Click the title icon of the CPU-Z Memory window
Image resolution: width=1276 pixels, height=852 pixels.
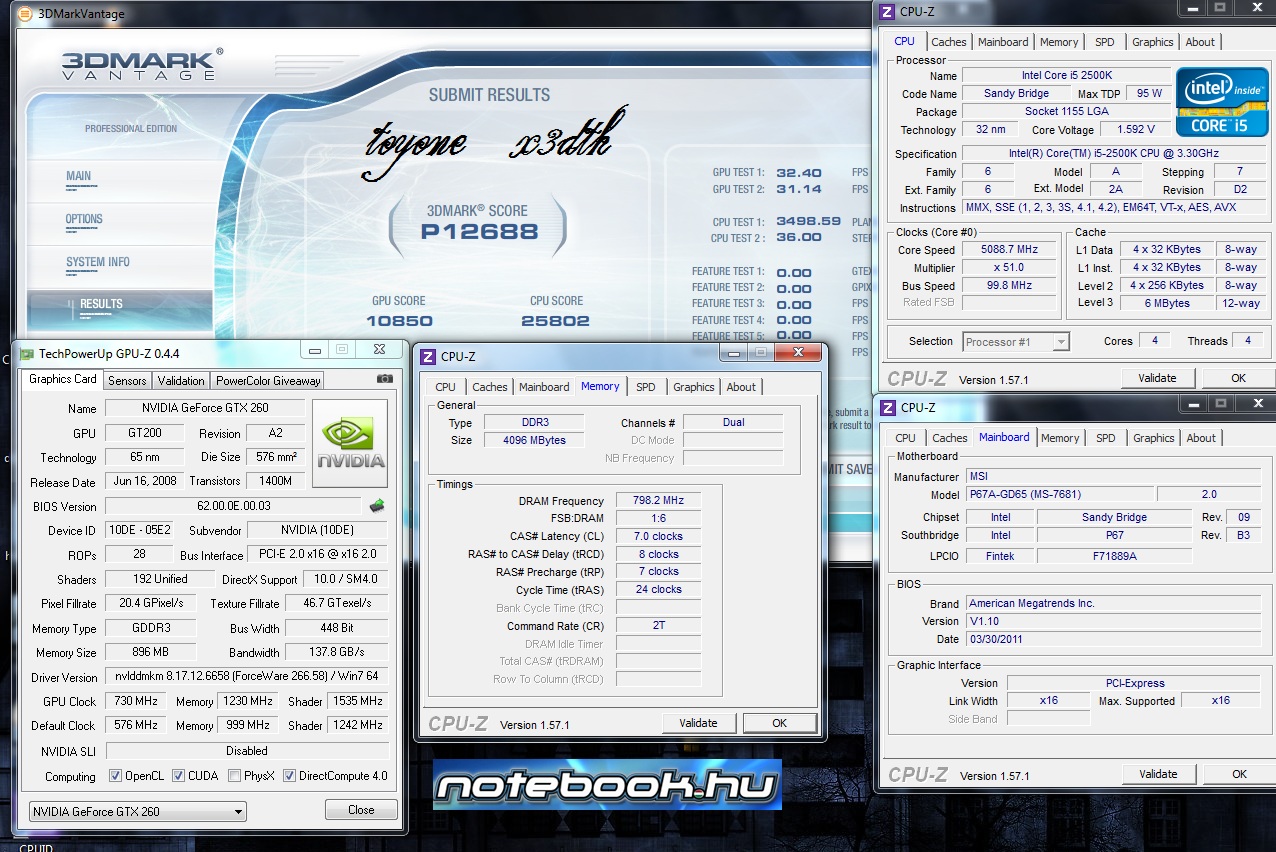click(428, 357)
